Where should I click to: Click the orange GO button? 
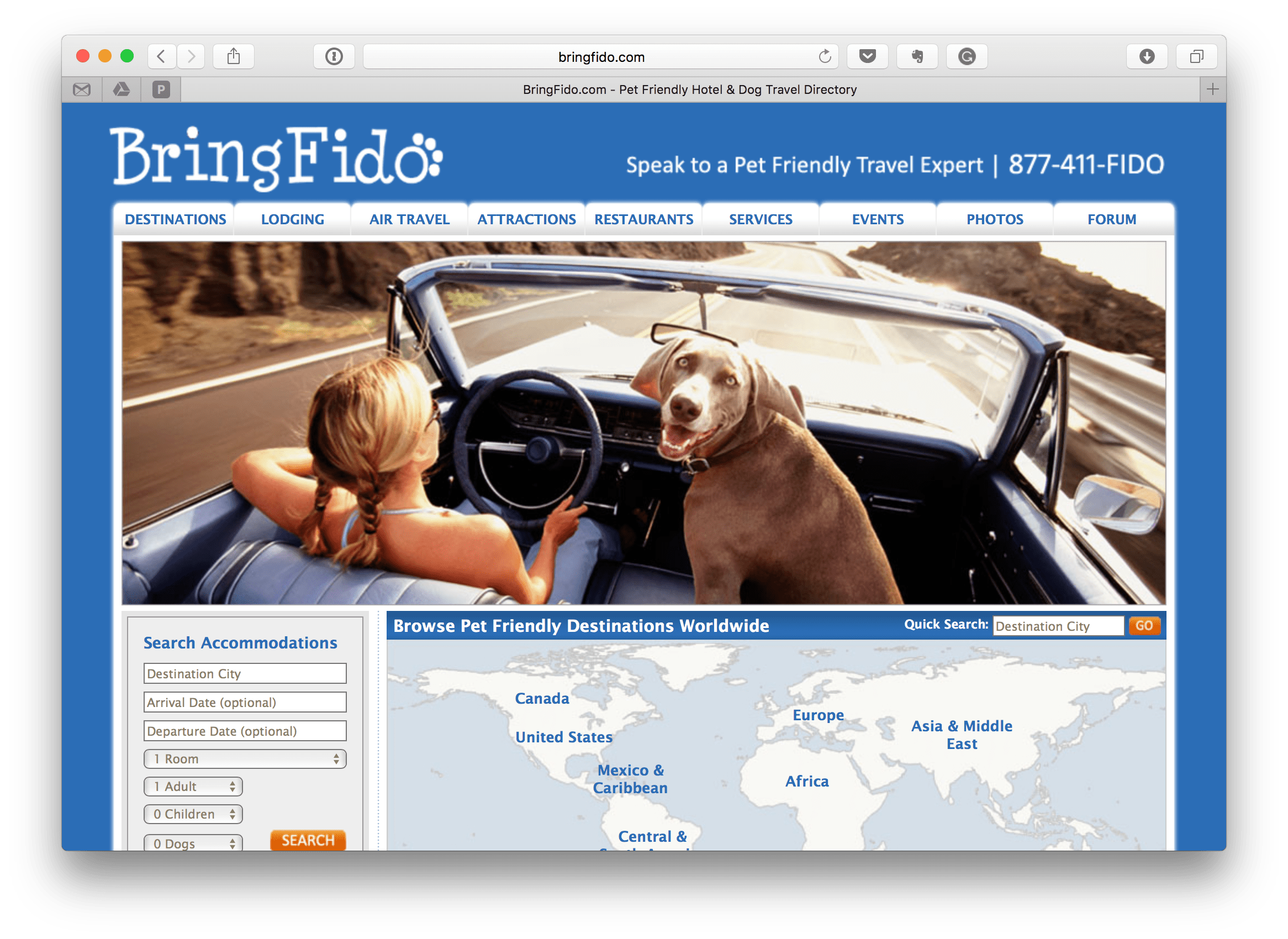click(x=1144, y=625)
